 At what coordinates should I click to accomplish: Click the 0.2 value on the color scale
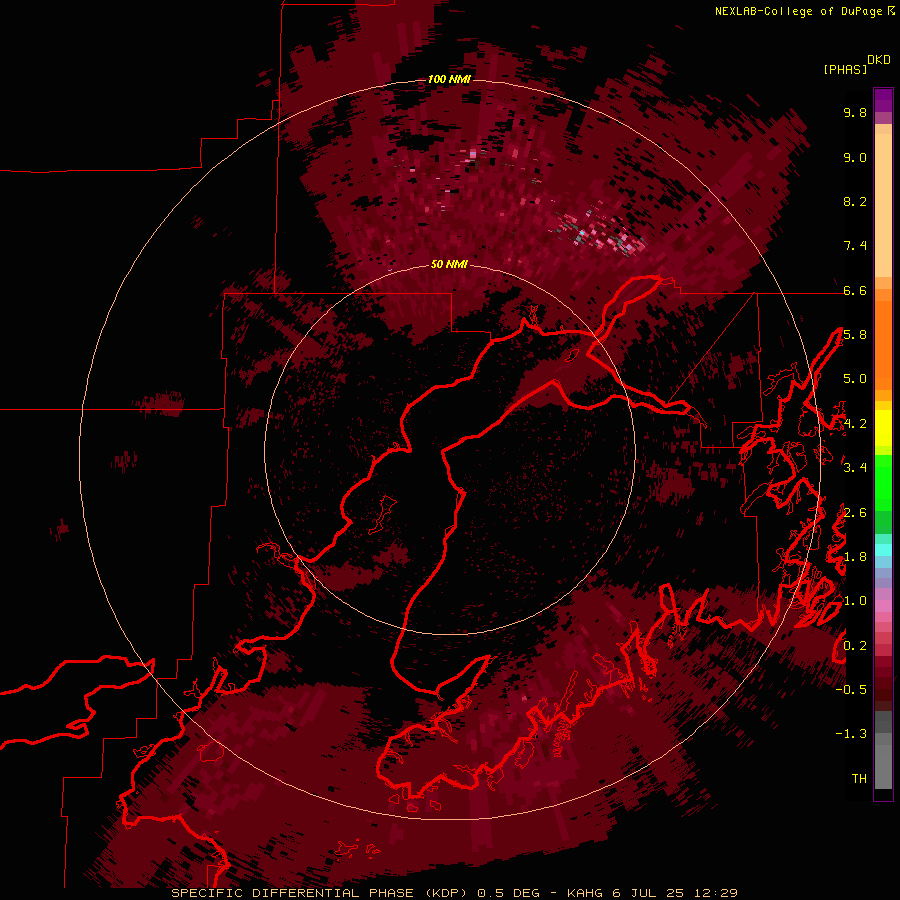(855, 646)
